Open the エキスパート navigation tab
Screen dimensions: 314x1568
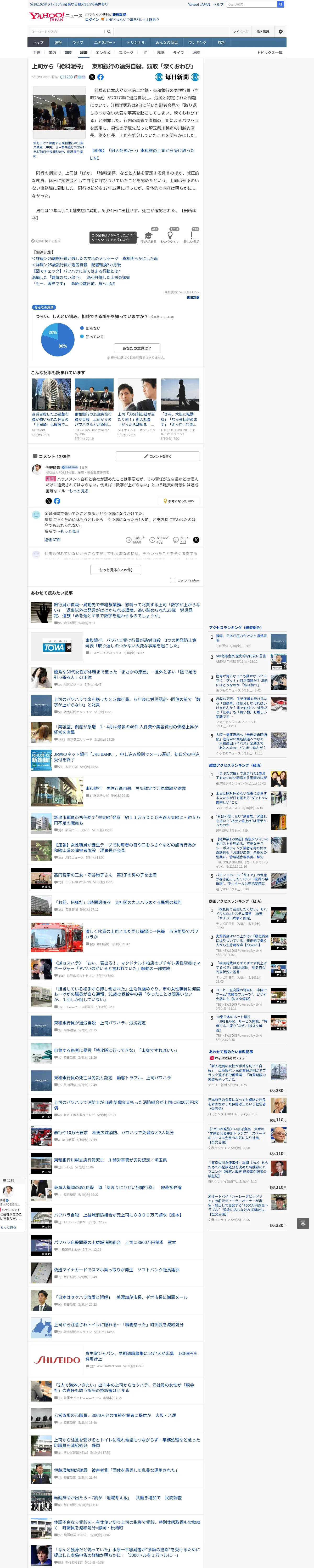click(105, 43)
